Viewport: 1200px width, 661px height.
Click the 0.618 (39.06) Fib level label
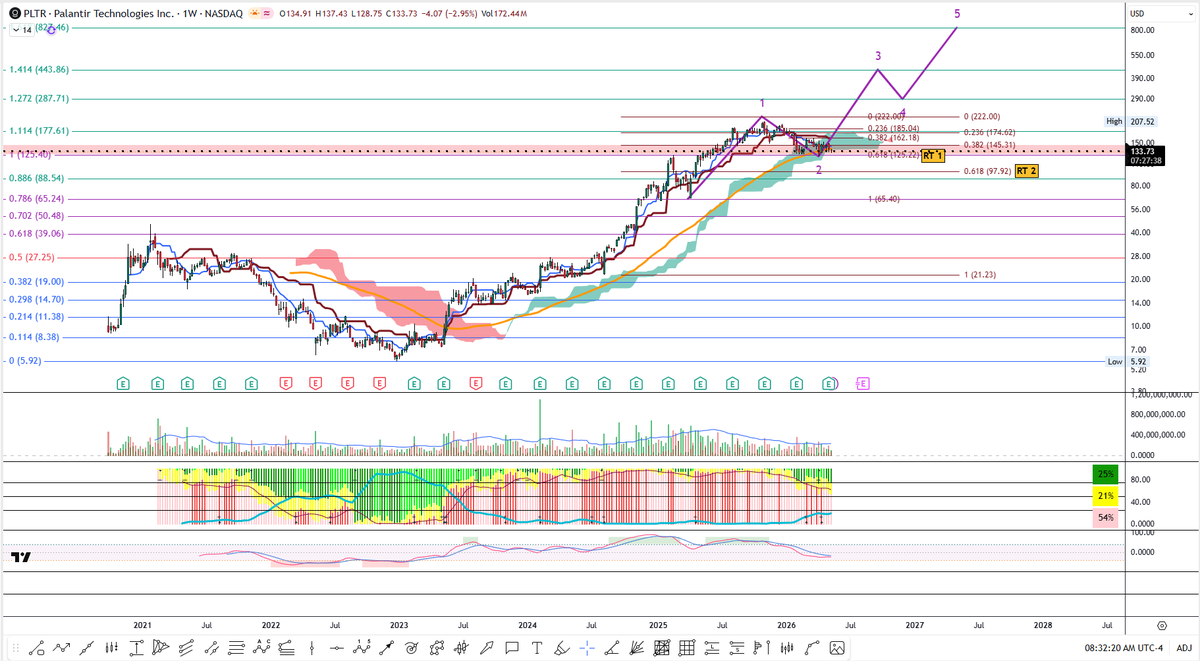pyautogui.click(x=36, y=233)
